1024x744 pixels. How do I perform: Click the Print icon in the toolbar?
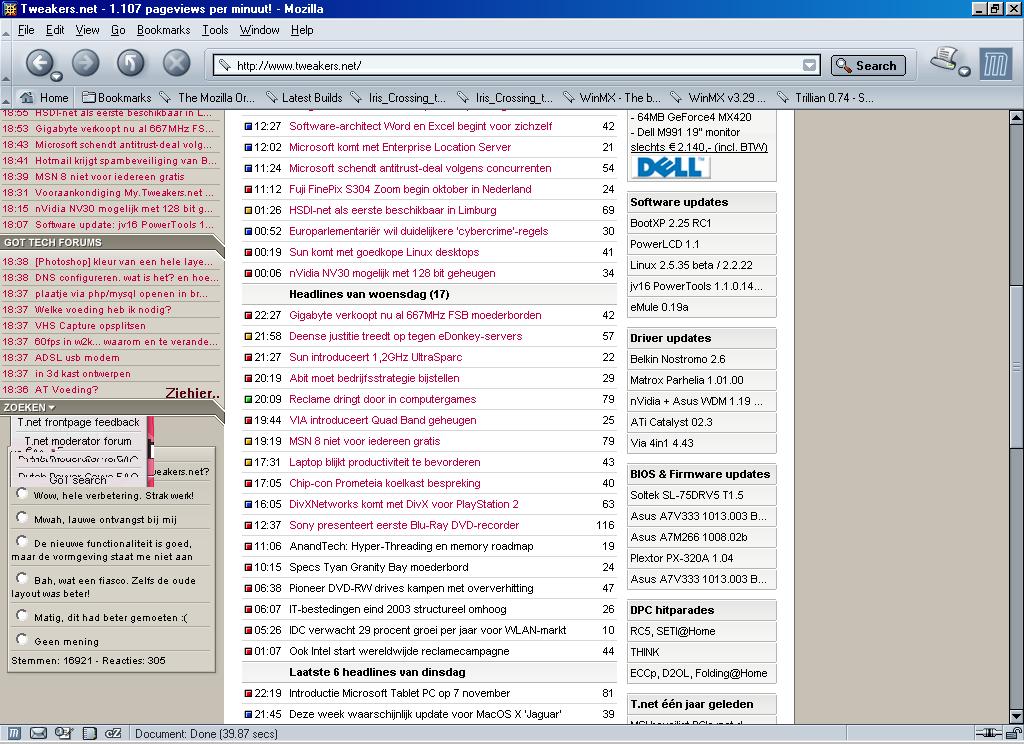click(x=944, y=59)
